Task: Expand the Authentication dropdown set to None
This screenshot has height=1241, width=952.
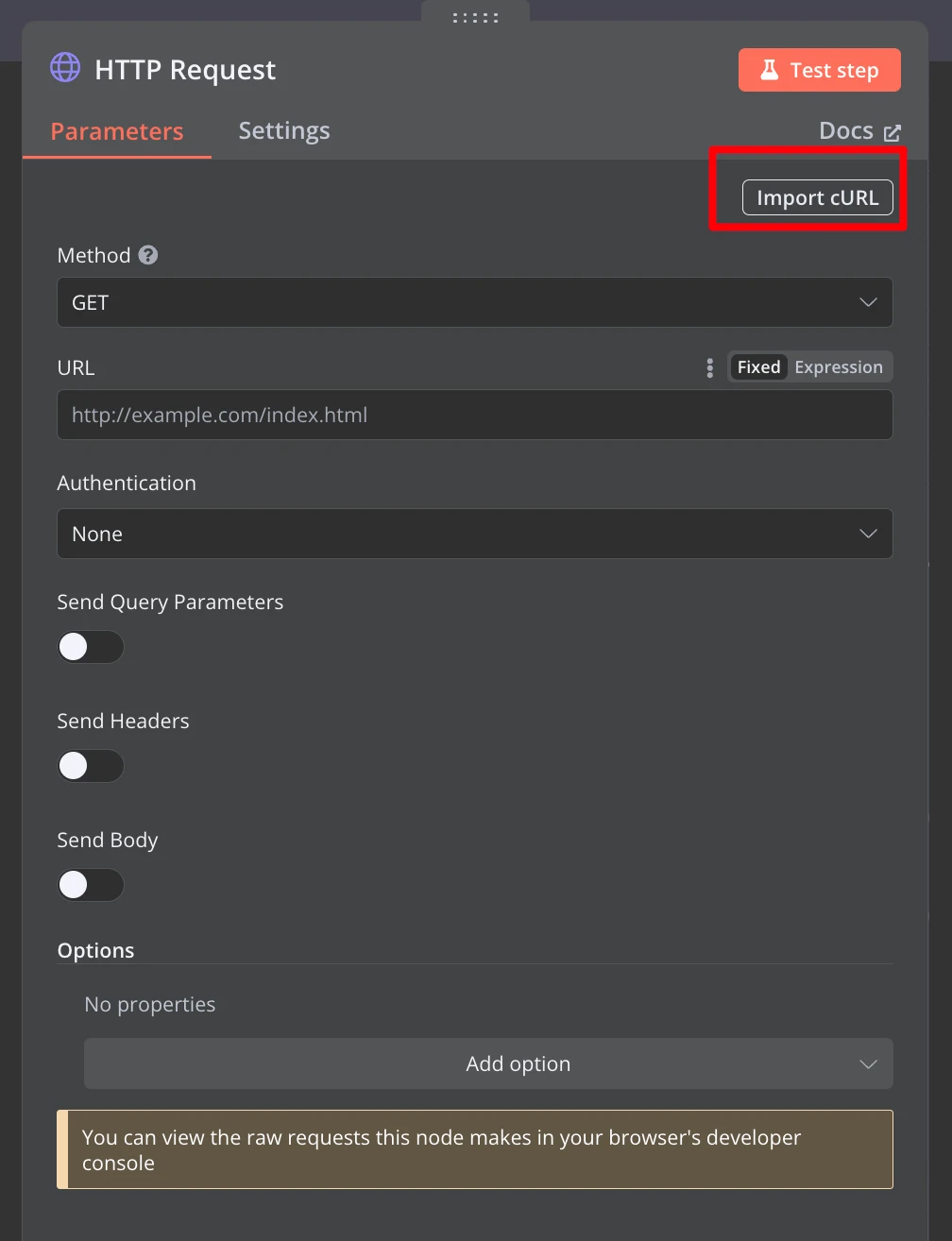Action: click(x=474, y=534)
